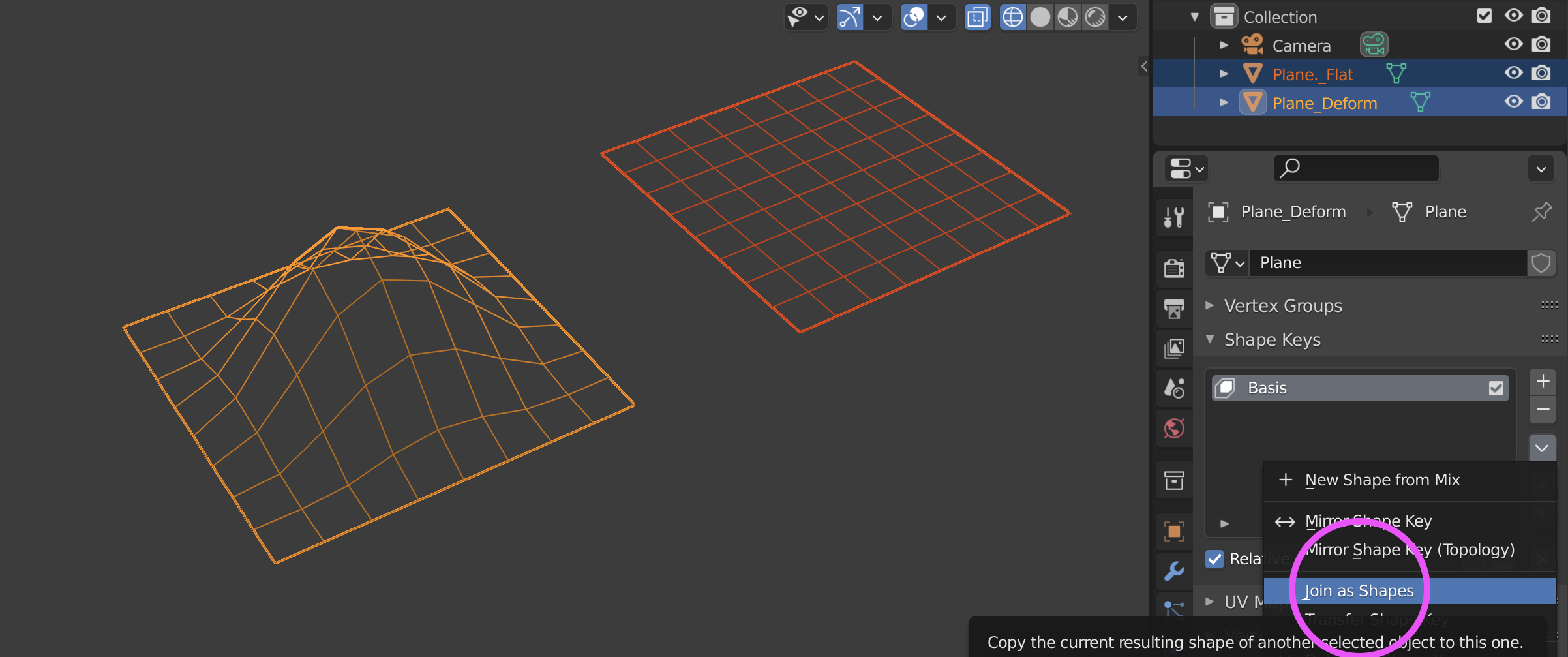Image resolution: width=1568 pixels, height=657 pixels.
Task: Hide Camera in viewport via eye
Action: (1513, 44)
